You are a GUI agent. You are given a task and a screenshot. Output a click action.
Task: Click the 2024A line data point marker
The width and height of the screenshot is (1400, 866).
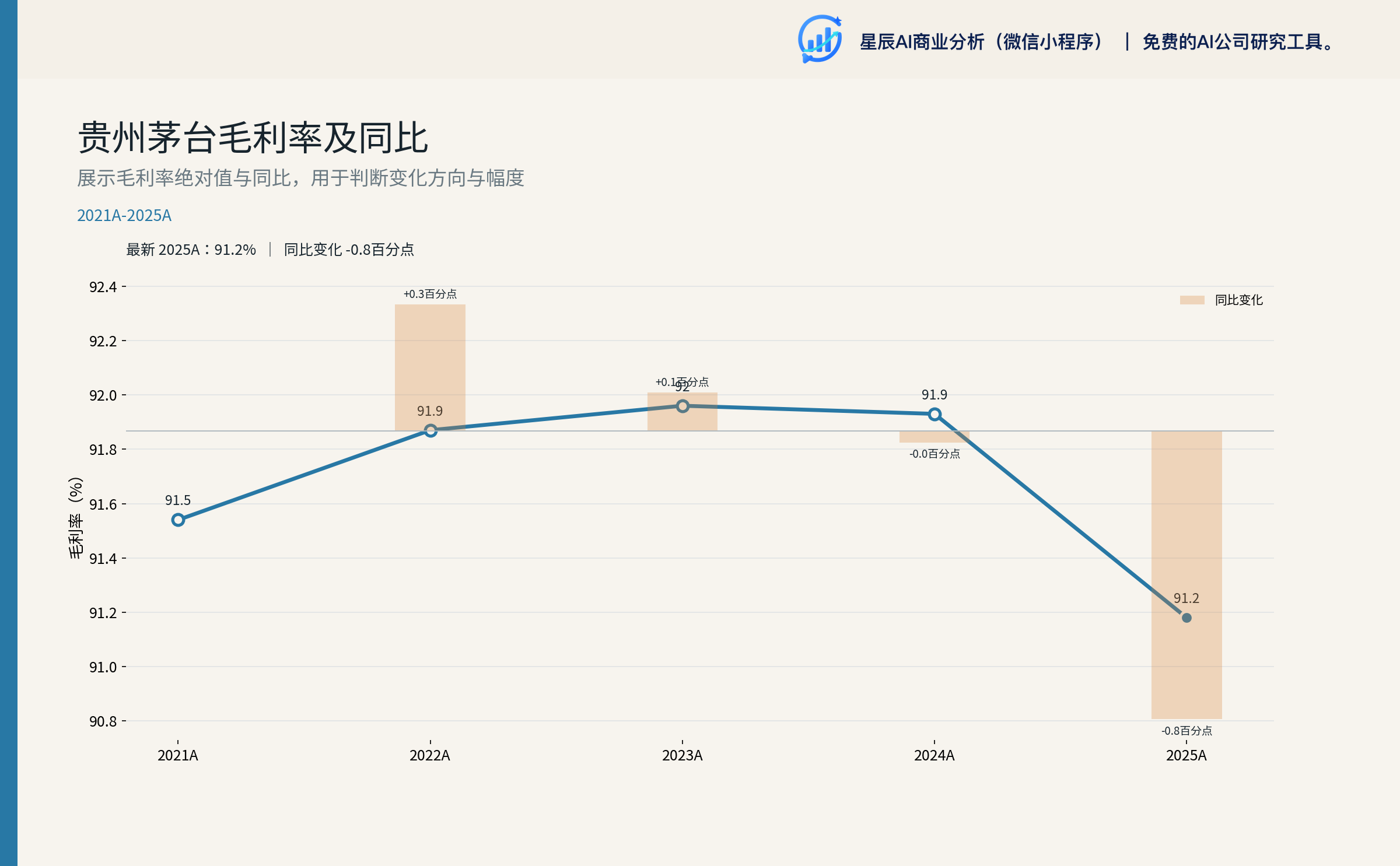click(935, 414)
